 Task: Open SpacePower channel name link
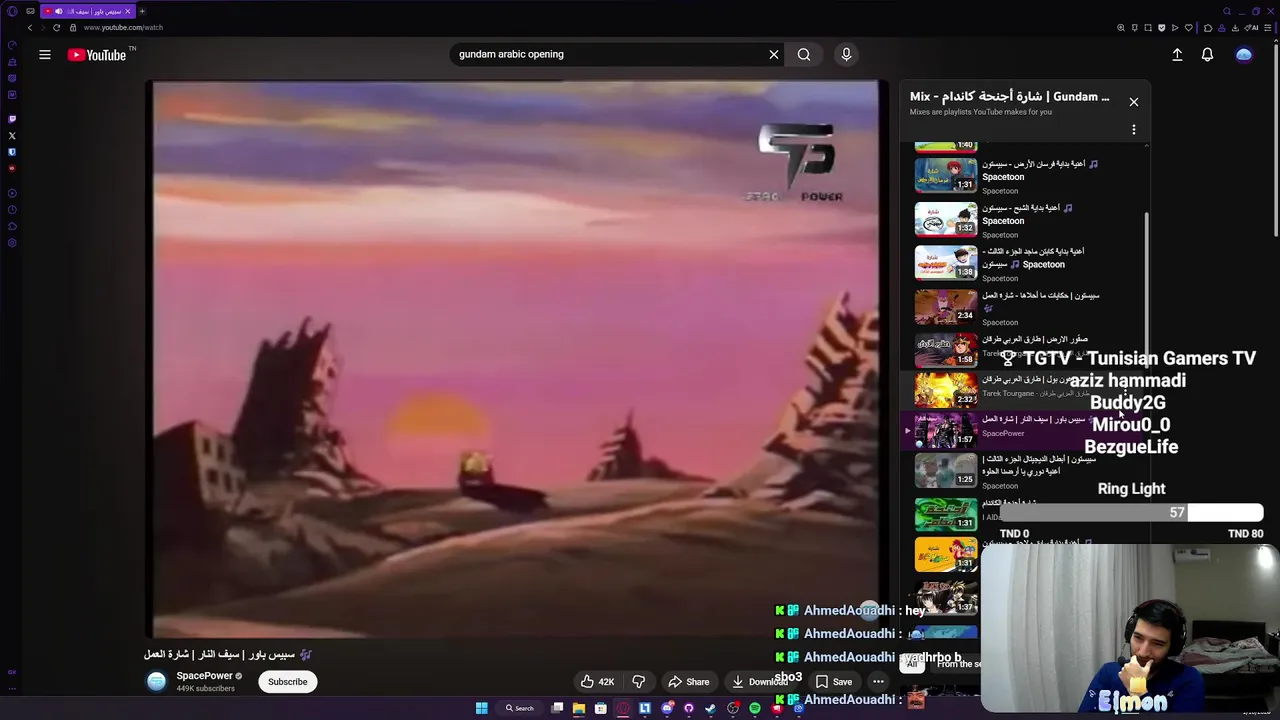(x=204, y=676)
